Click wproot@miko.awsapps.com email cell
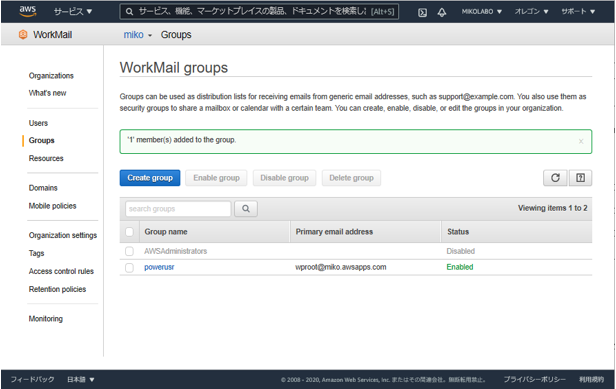The image size is (616, 389). coord(341,267)
